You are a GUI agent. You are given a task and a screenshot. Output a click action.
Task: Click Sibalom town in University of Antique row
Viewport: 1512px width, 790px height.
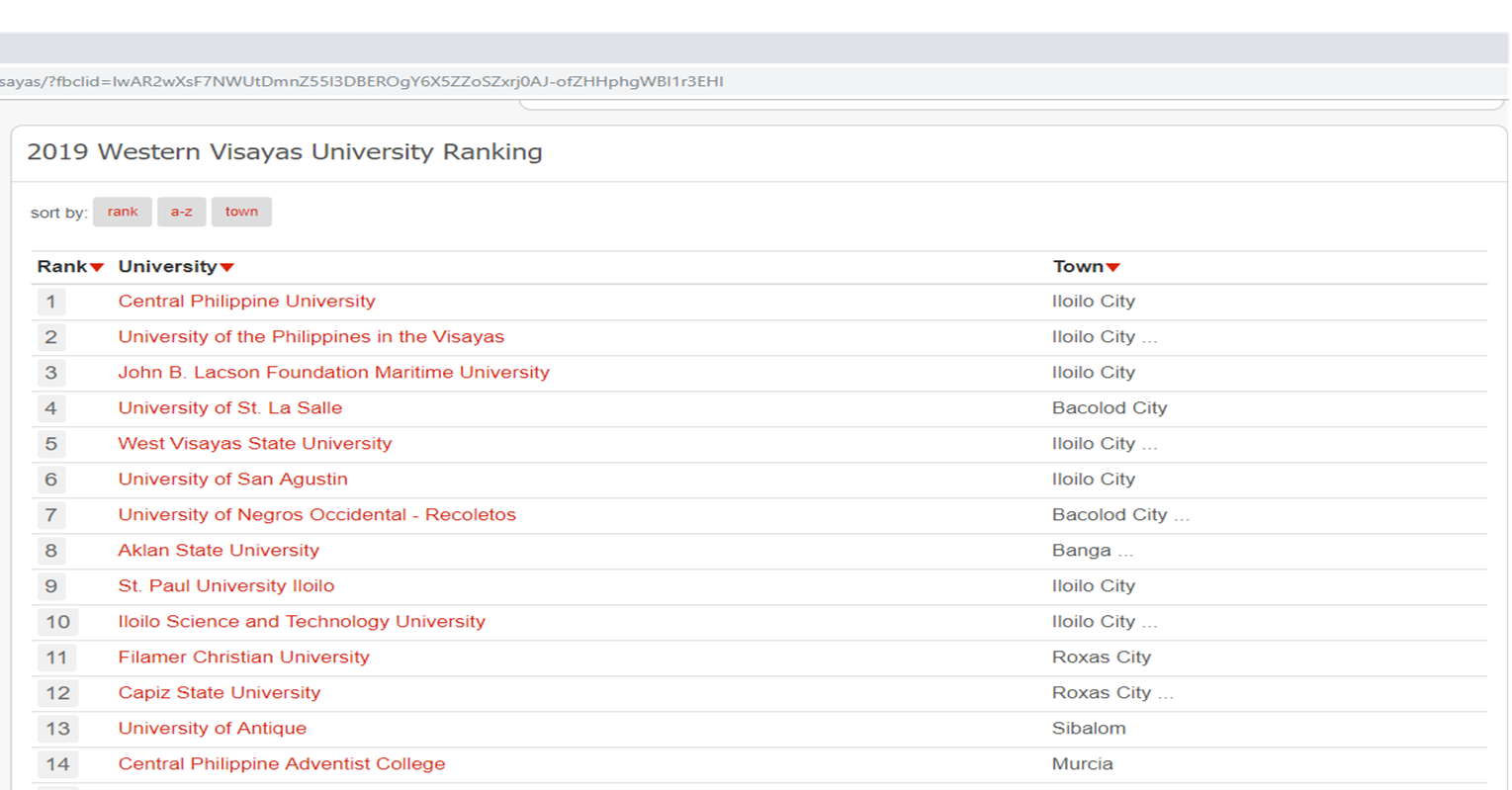[1089, 729]
